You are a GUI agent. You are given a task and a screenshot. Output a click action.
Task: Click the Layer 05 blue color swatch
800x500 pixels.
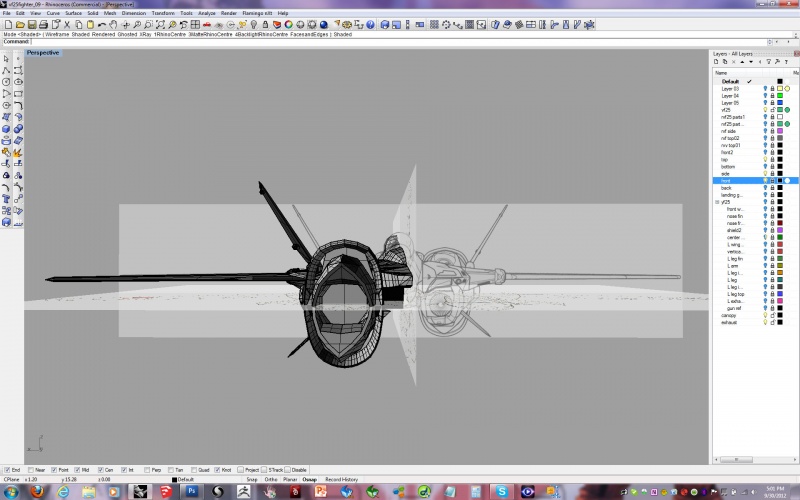780,103
